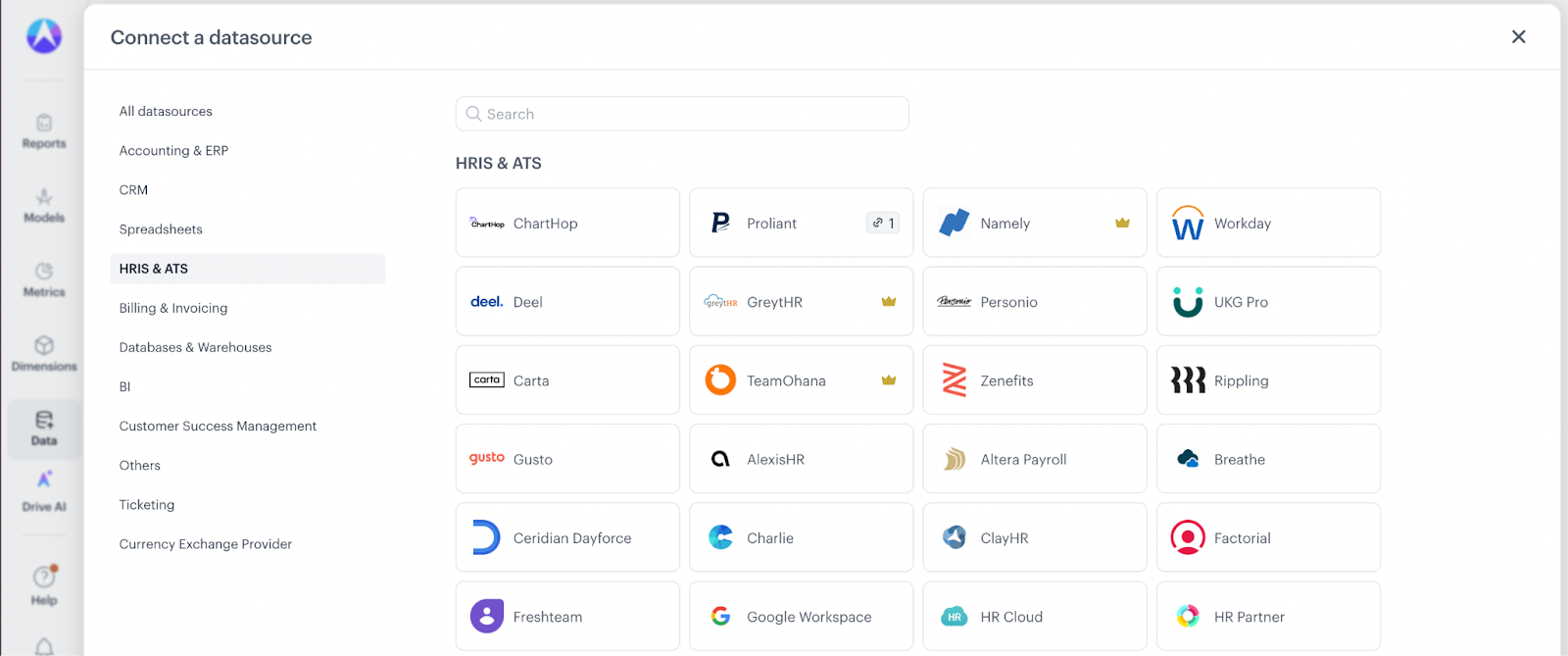The image size is (1568, 656).
Task: Click the Zenefits card label
Action: 1006,380
